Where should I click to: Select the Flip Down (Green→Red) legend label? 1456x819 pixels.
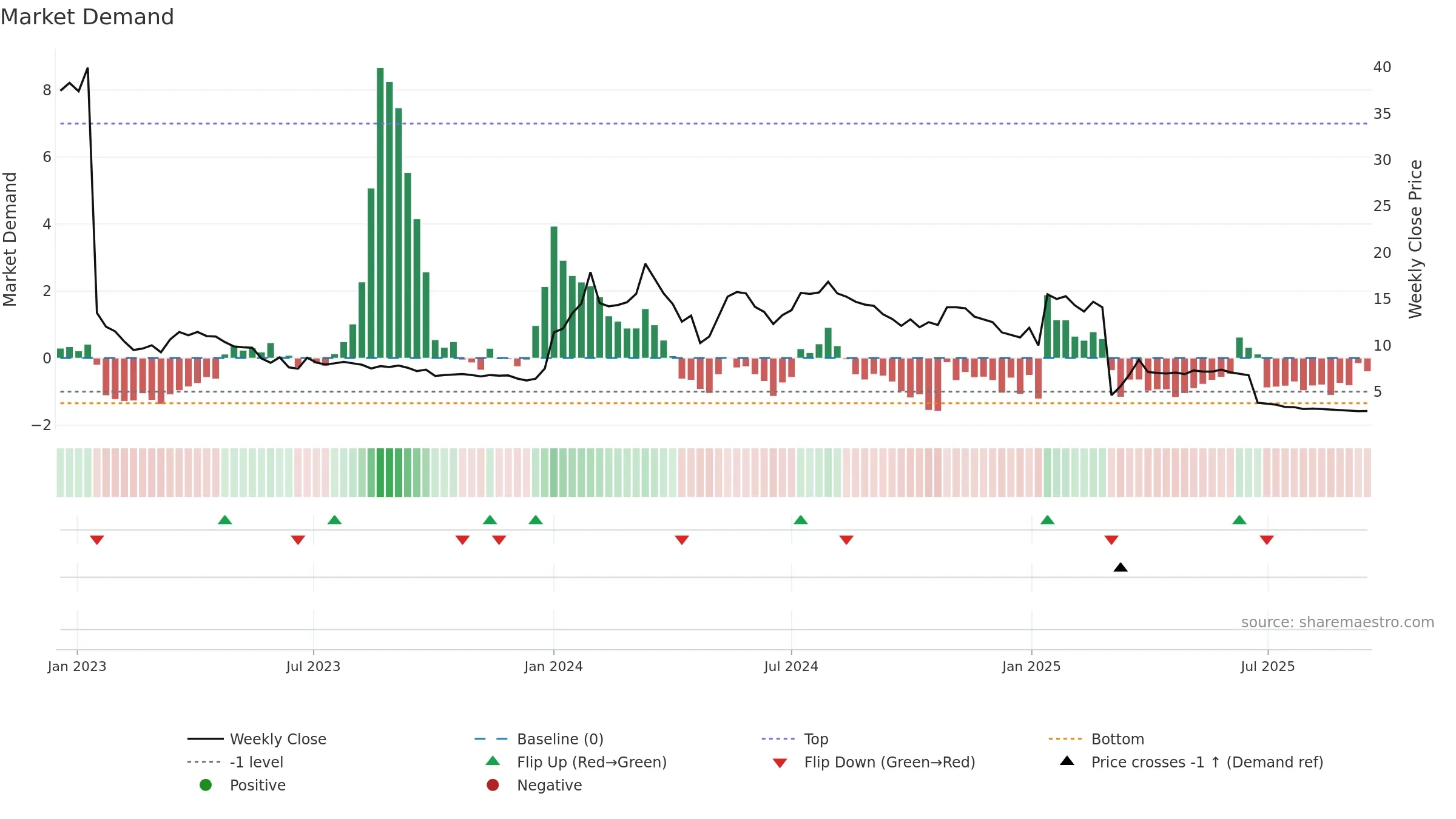pyautogui.click(x=889, y=762)
